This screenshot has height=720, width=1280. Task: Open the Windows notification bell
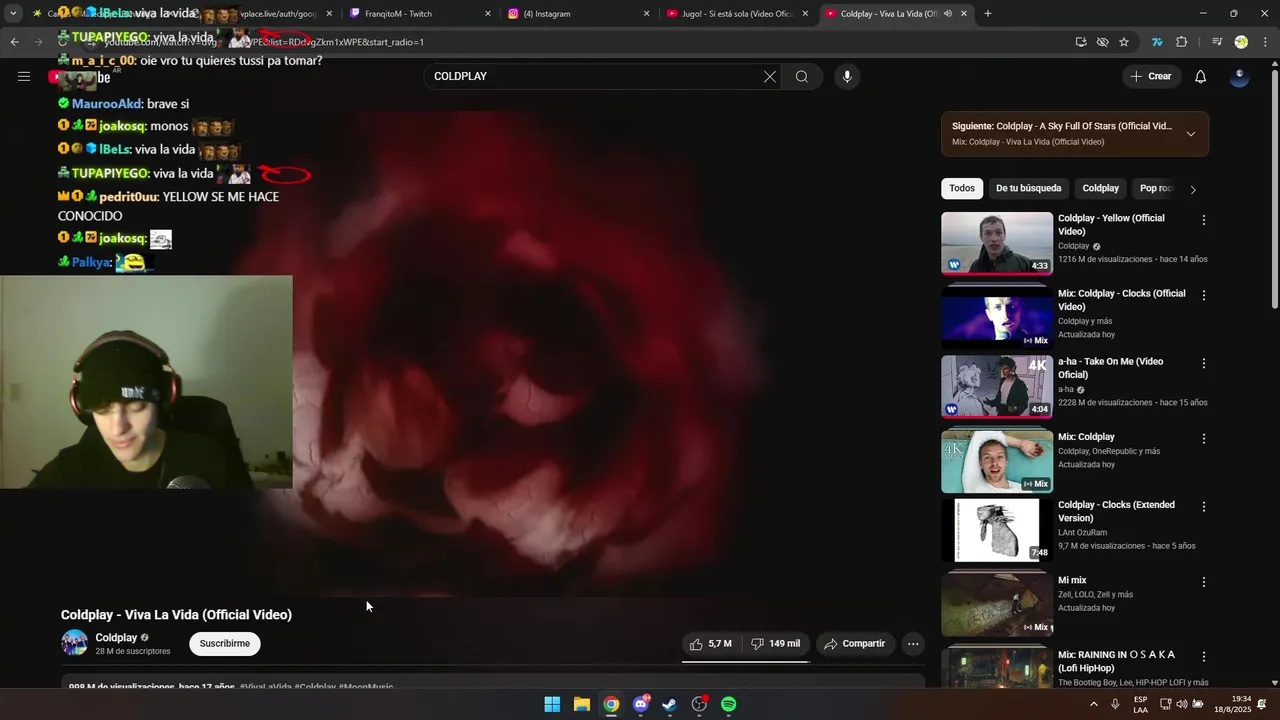[1262, 705]
